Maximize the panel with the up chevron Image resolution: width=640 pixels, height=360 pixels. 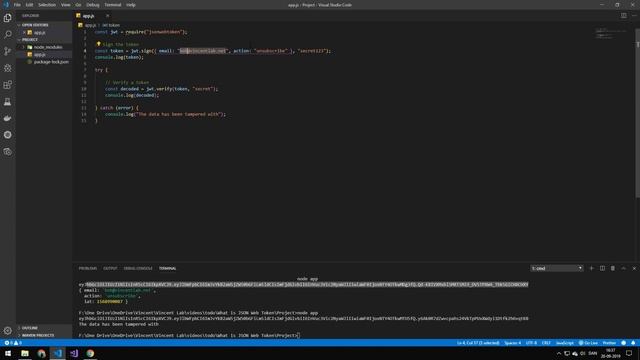point(623,268)
